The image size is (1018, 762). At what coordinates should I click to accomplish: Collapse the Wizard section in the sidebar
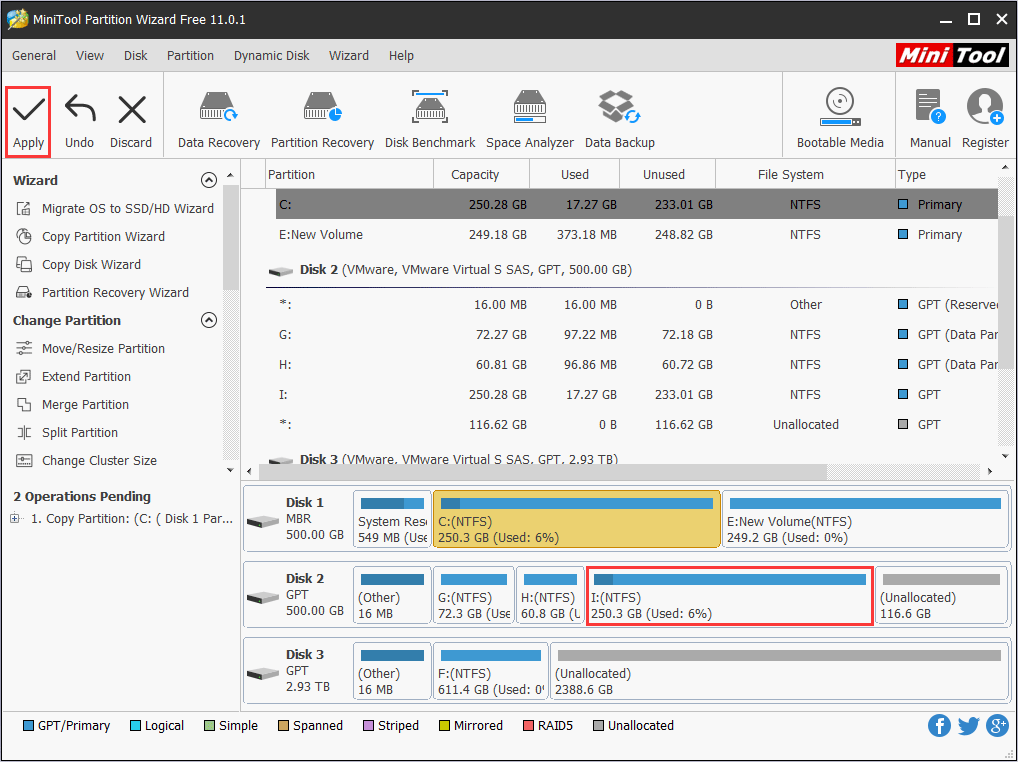209,181
